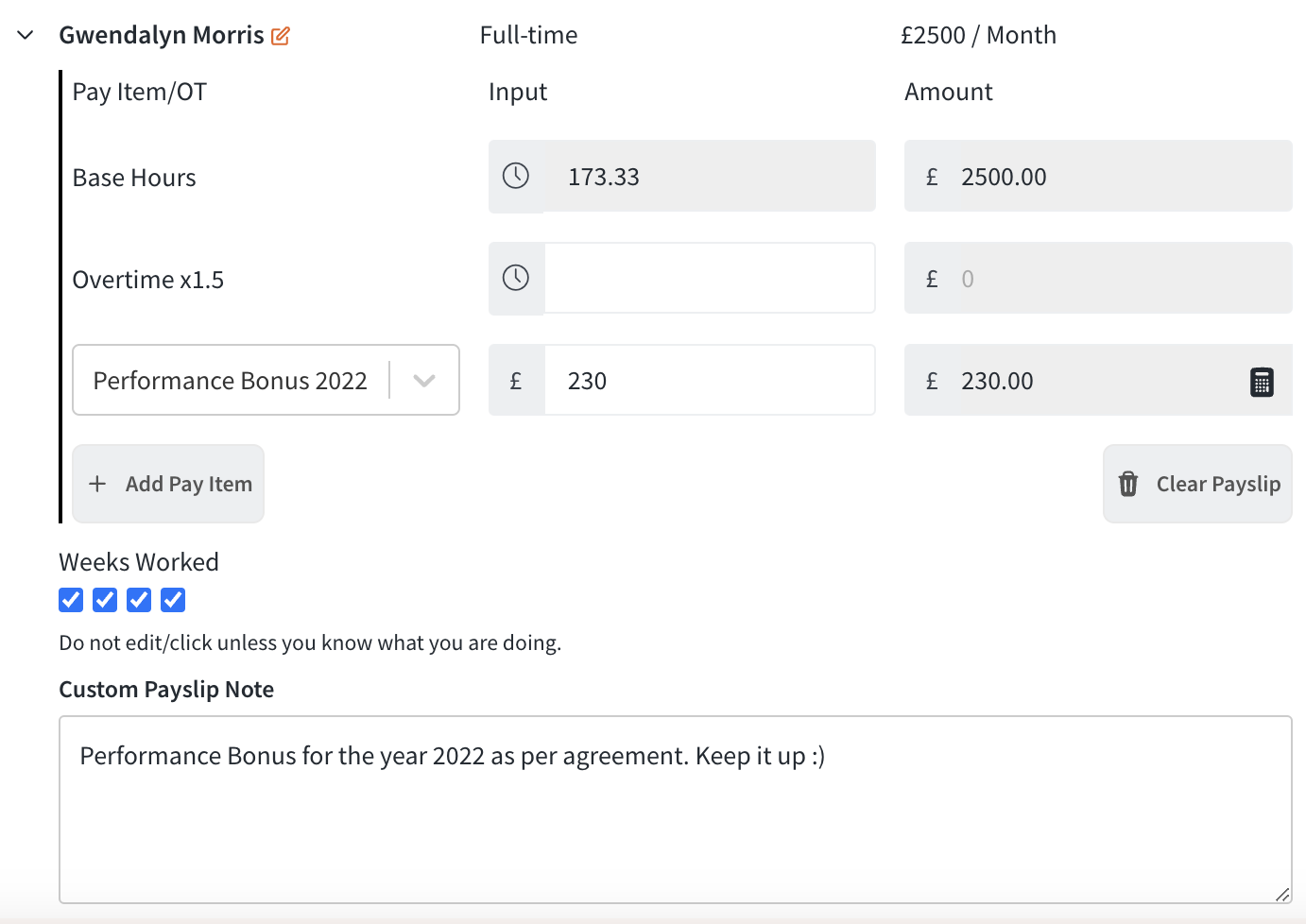The width and height of the screenshot is (1306, 924).
Task: Click the £2500 / Month salary text
Action: pos(978,36)
